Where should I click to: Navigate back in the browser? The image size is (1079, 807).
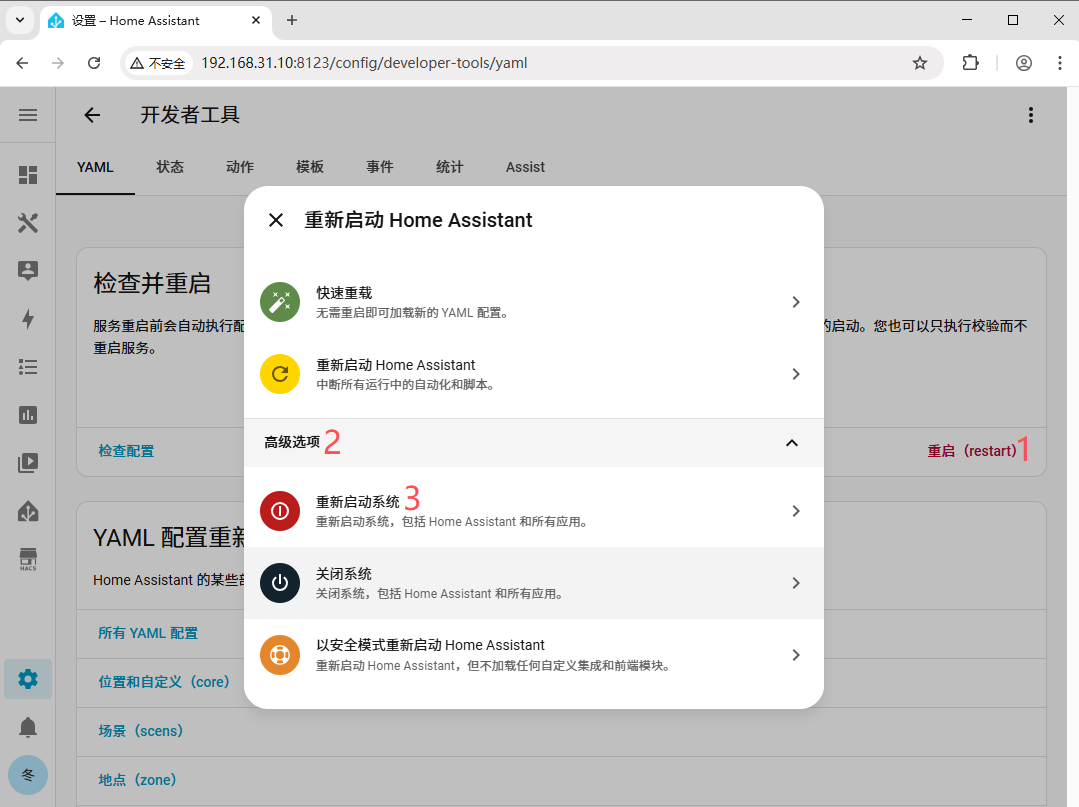tap(23, 63)
